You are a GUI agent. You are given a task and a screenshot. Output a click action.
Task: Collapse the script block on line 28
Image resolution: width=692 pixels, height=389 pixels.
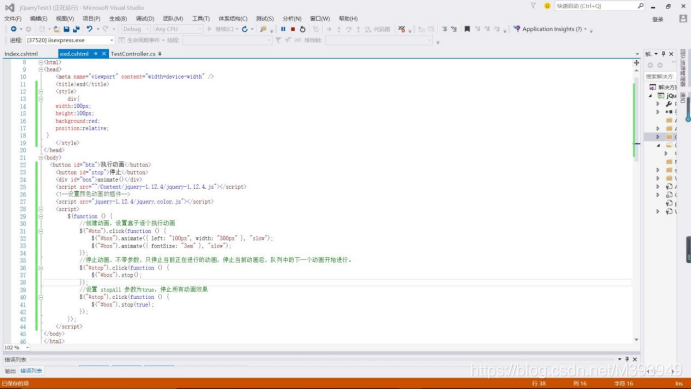[40, 209]
